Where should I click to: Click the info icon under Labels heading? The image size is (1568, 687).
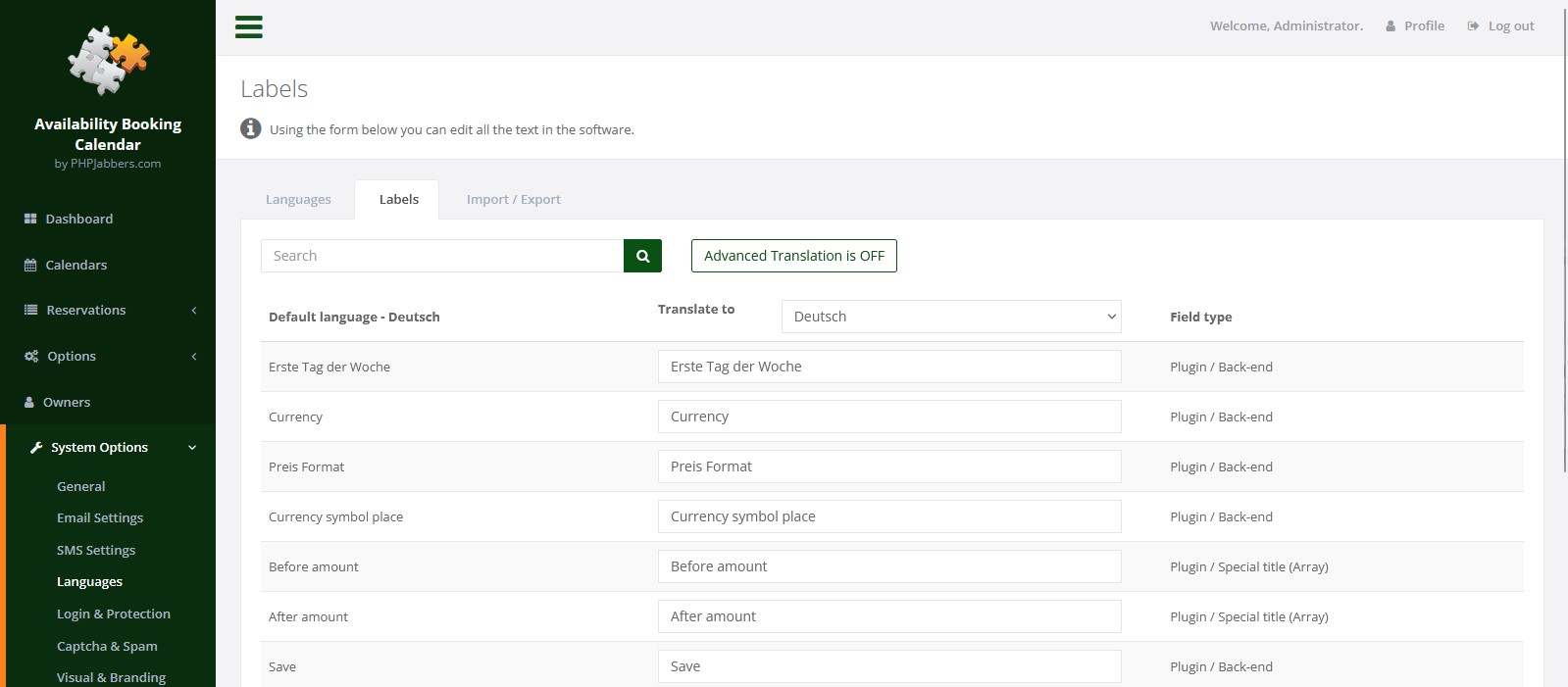tap(251, 128)
